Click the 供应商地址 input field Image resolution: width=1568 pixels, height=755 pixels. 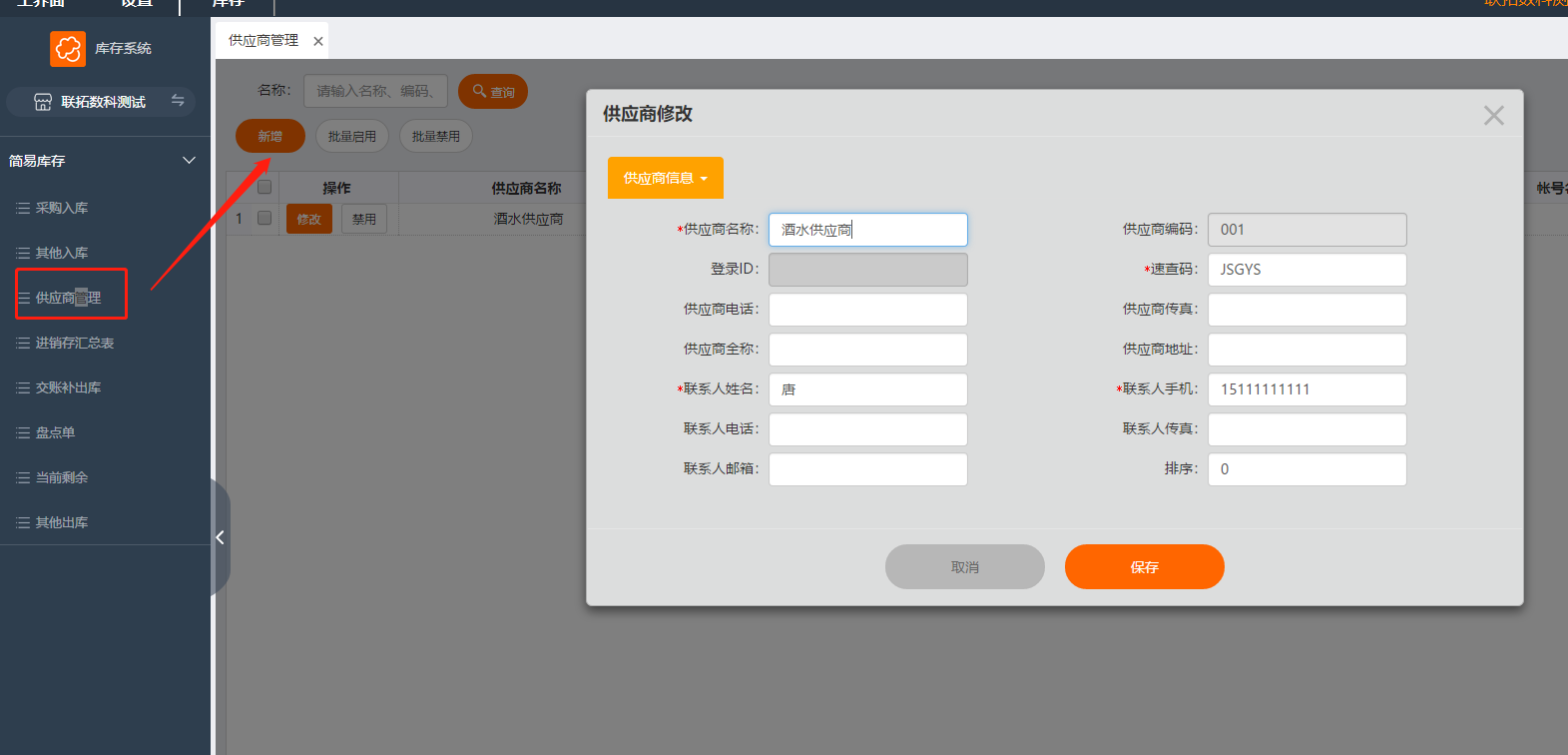1307,350
